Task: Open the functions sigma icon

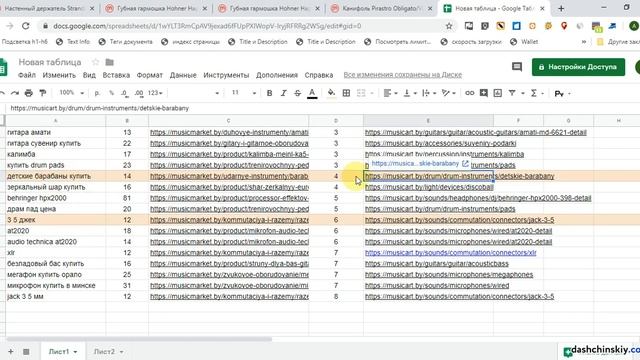Action: point(533,93)
